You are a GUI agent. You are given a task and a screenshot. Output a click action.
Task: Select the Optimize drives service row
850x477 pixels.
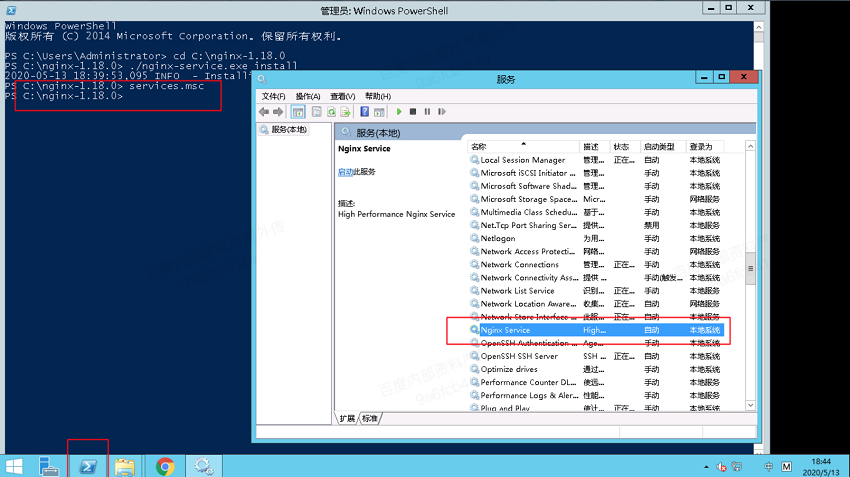point(596,369)
